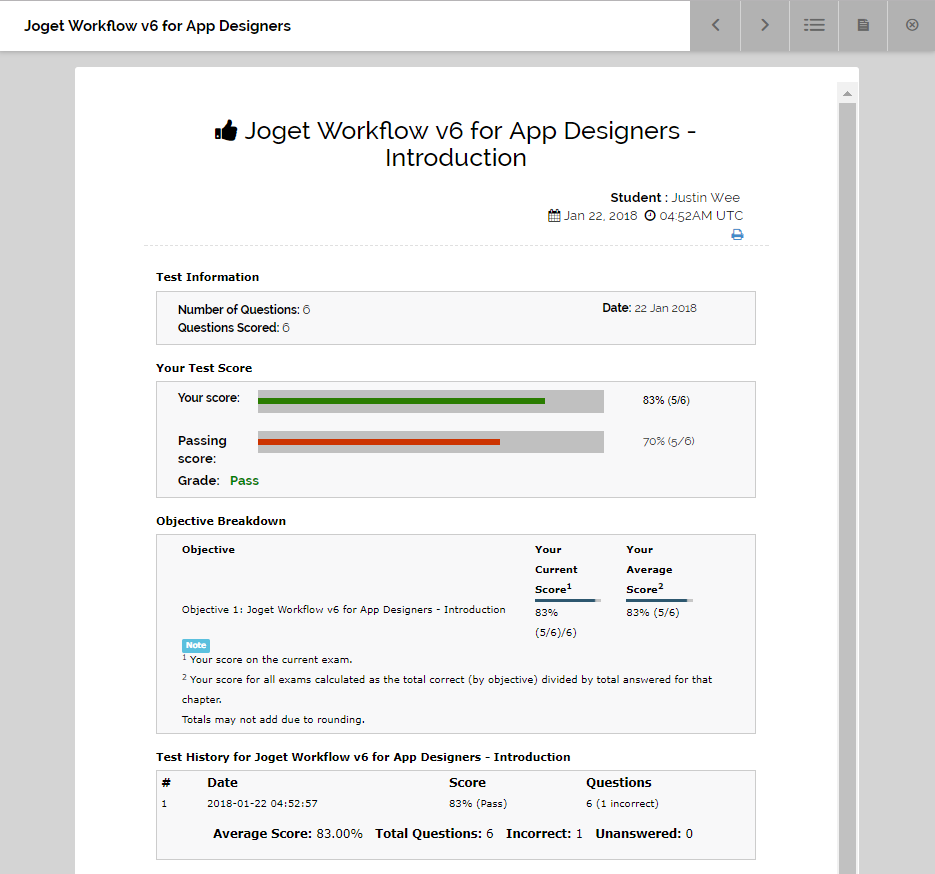The height and width of the screenshot is (874, 935).
Task: Go to previous lesson arrow
Action: (x=715, y=25)
